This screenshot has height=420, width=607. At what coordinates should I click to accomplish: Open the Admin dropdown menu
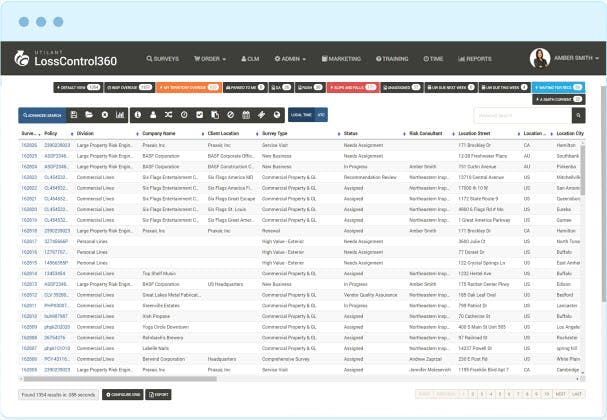pos(290,59)
